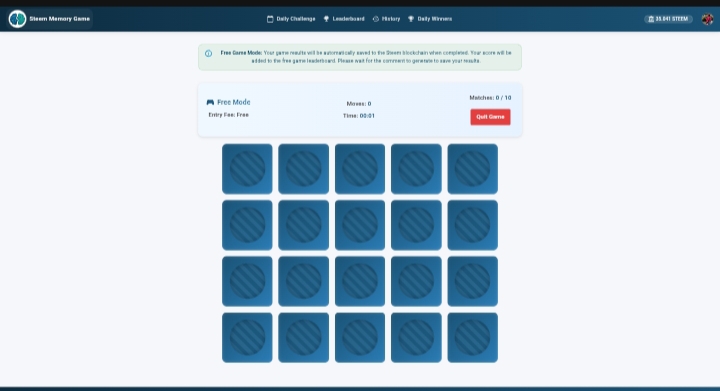The height and width of the screenshot is (391, 720).
Task: Open the Steem Memory Game title link
Action: [x=60, y=19]
